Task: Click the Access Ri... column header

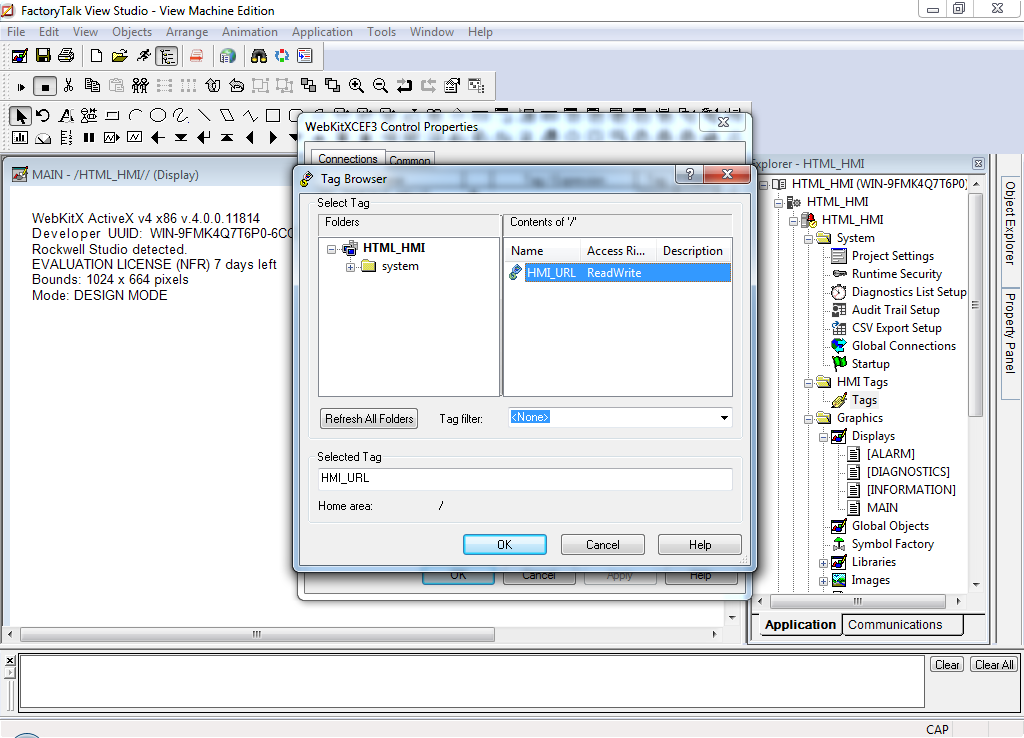Action: tap(616, 251)
